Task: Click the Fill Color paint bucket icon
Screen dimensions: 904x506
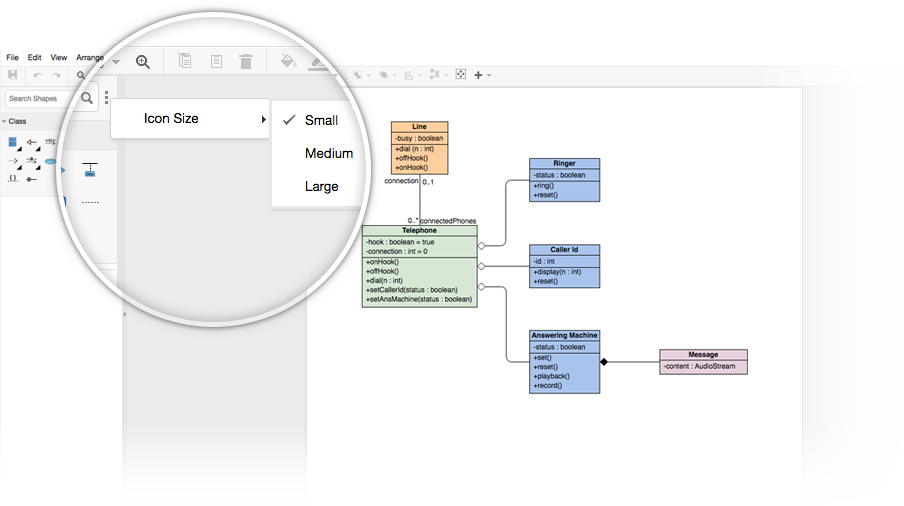Action: [288, 61]
